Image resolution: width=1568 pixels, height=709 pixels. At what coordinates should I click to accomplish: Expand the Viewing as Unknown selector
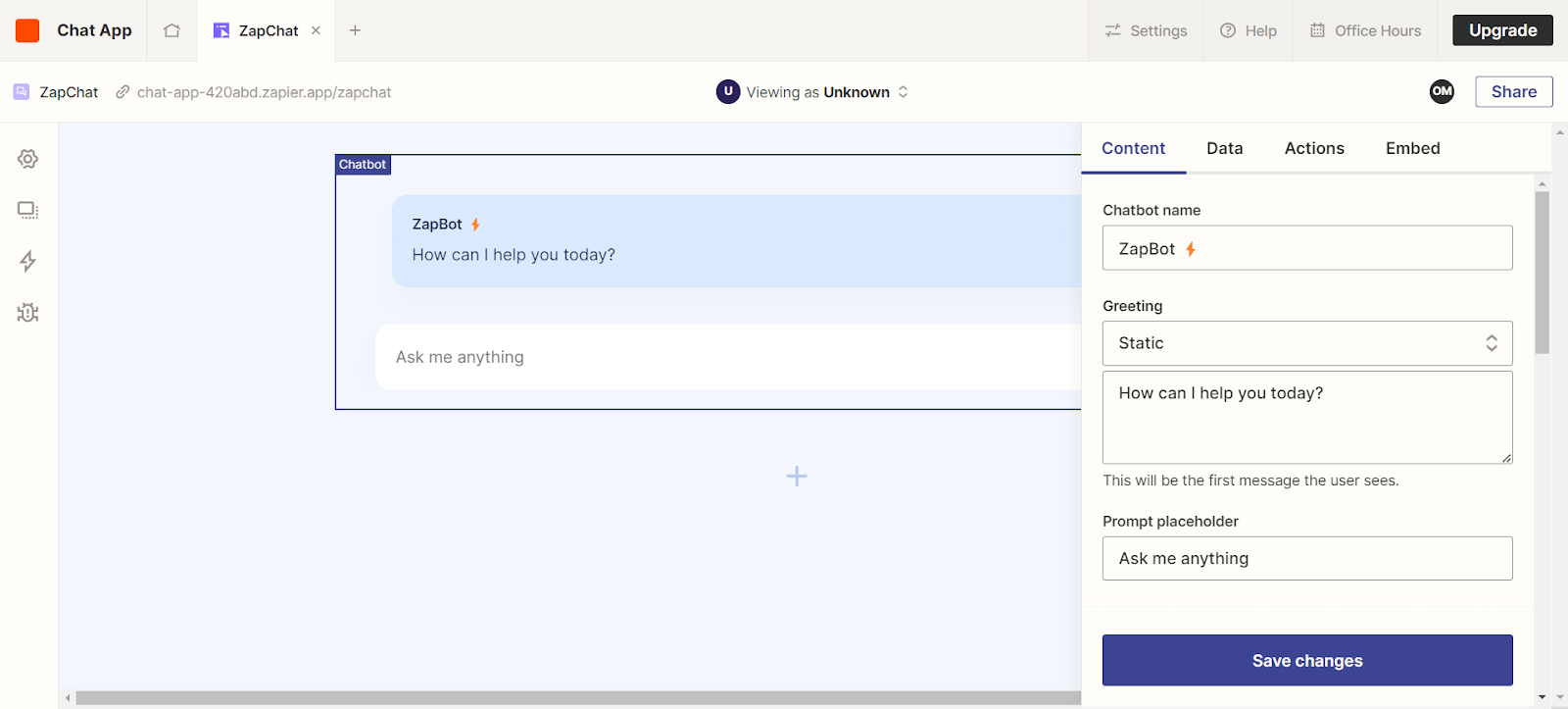812,91
